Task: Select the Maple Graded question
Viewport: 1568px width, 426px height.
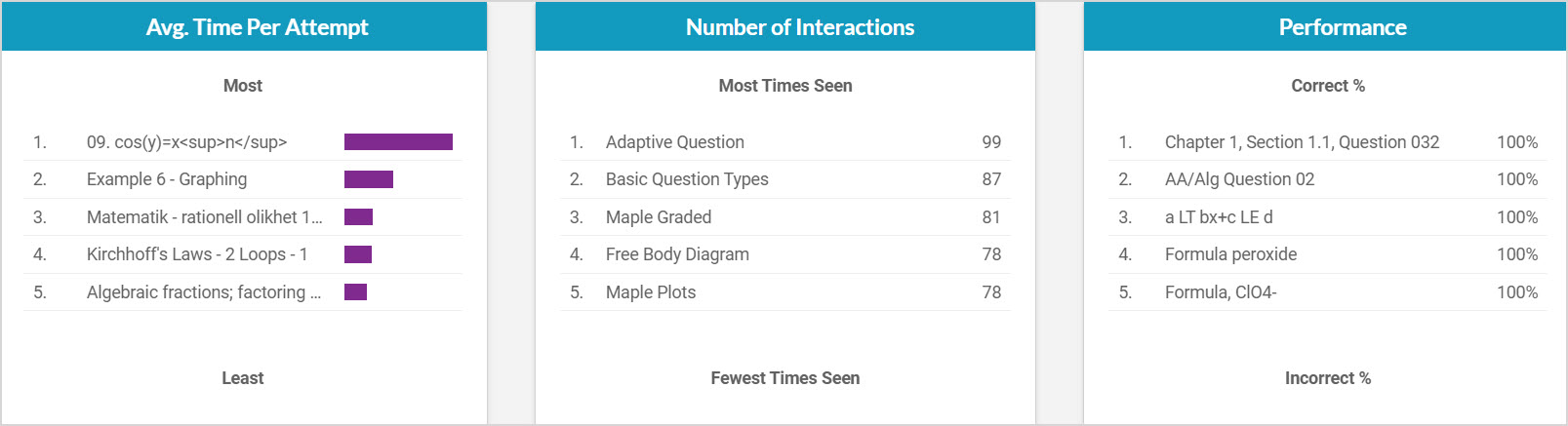Action: [x=659, y=217]
